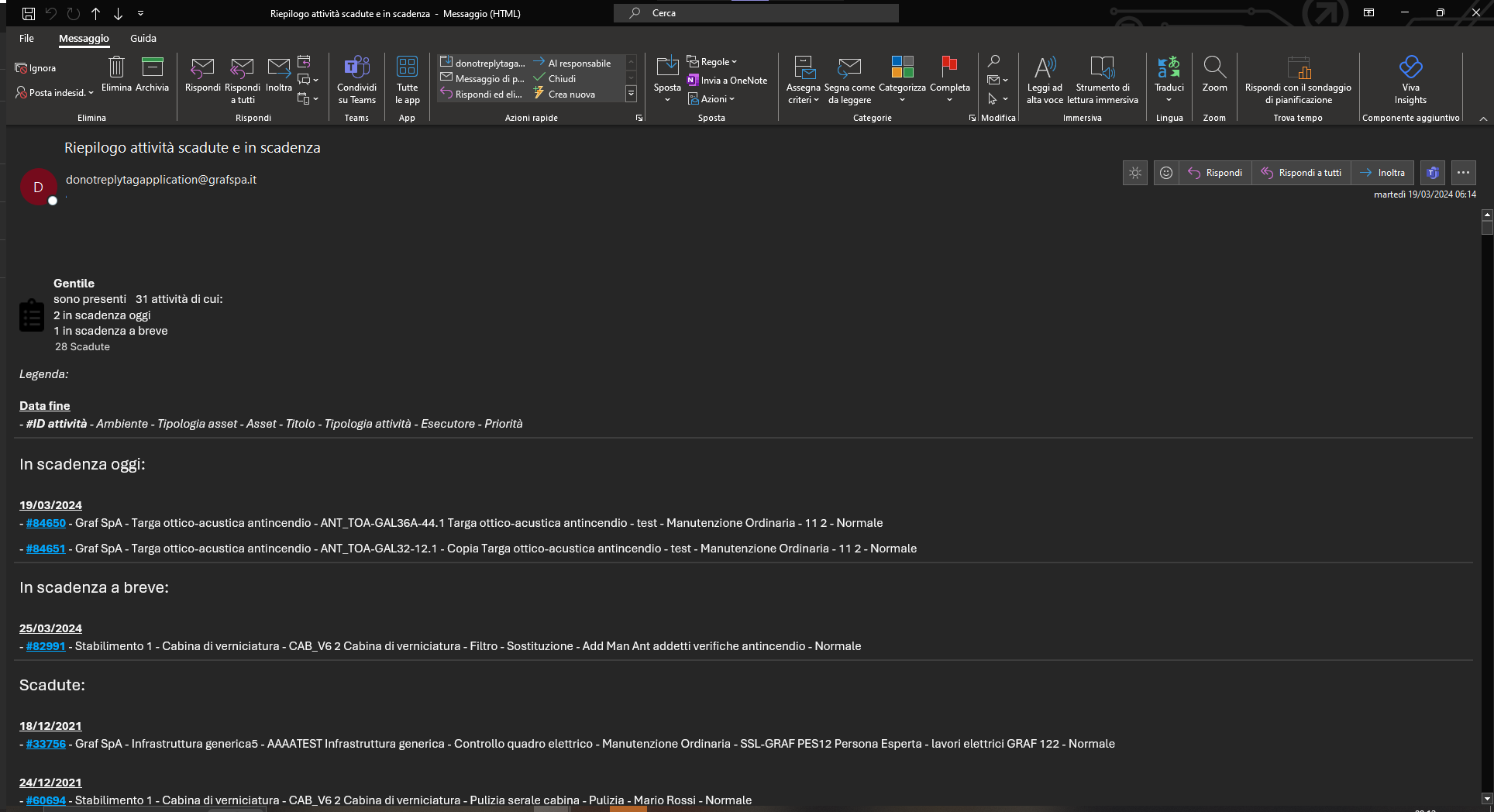Open activity link #84650
This screenshot has width=1494, height=812.
pyautogui.click(x=46, y=523)
